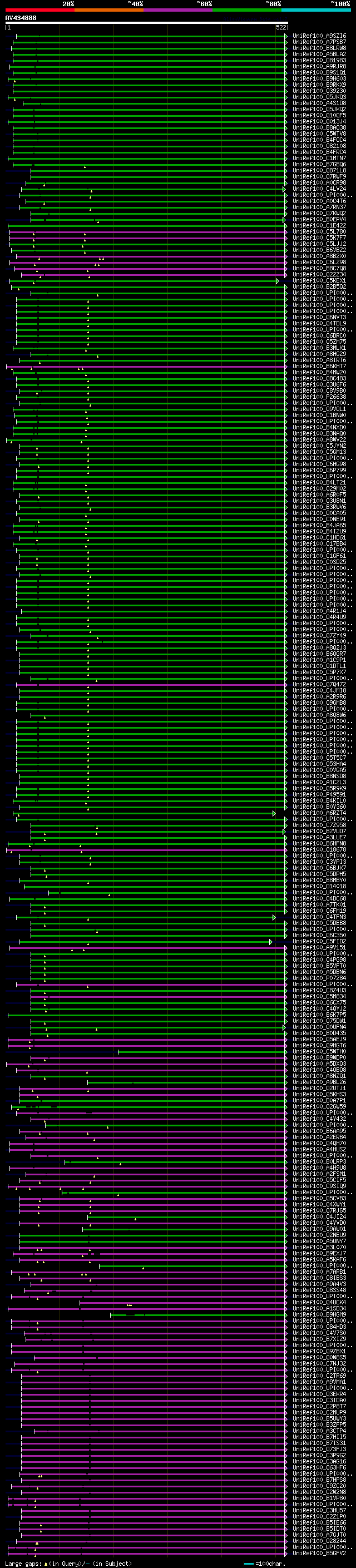The width and height of the screenshot is (356, 1568).
Task: Open the UniRef100_Q8C483 hit
Action: point(319,378)
